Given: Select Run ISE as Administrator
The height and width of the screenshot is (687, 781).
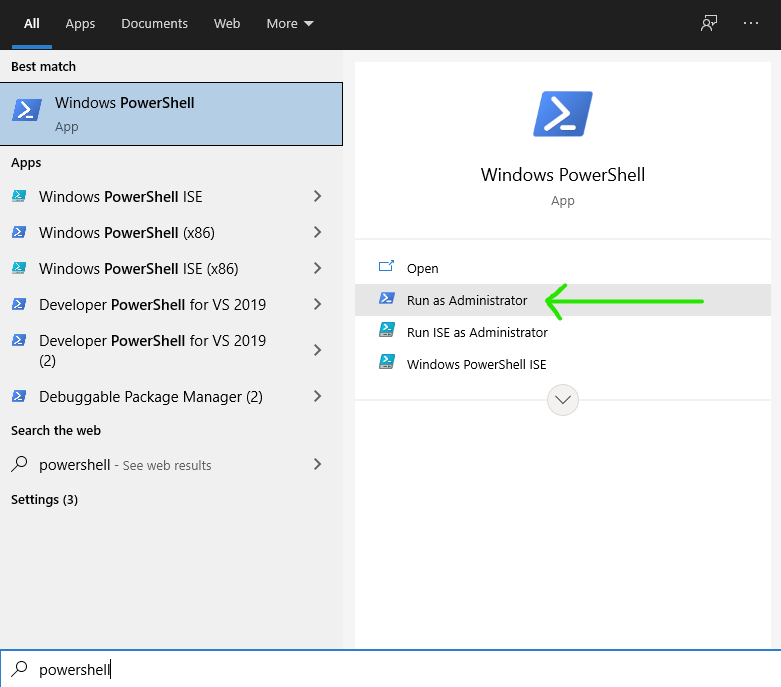Looking at the screenshot, I should coord(563,332).
